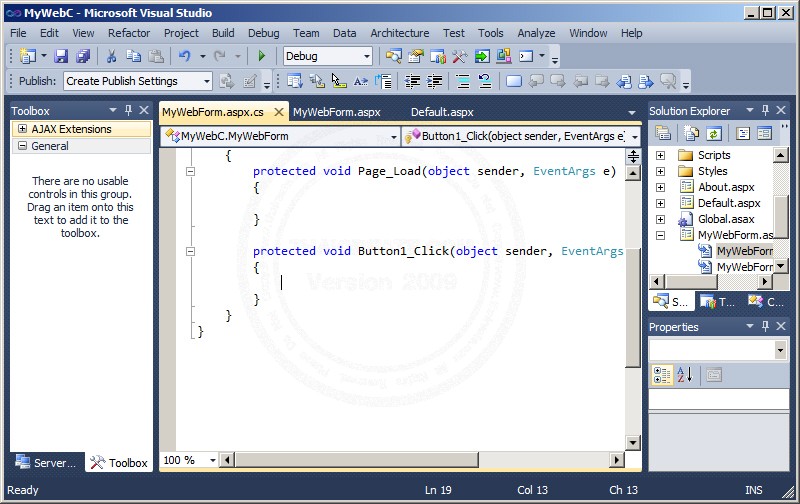Click Show All Files in Solution Explorer
Viewport: 800px width, 504px height.
(x=691, y=134)
